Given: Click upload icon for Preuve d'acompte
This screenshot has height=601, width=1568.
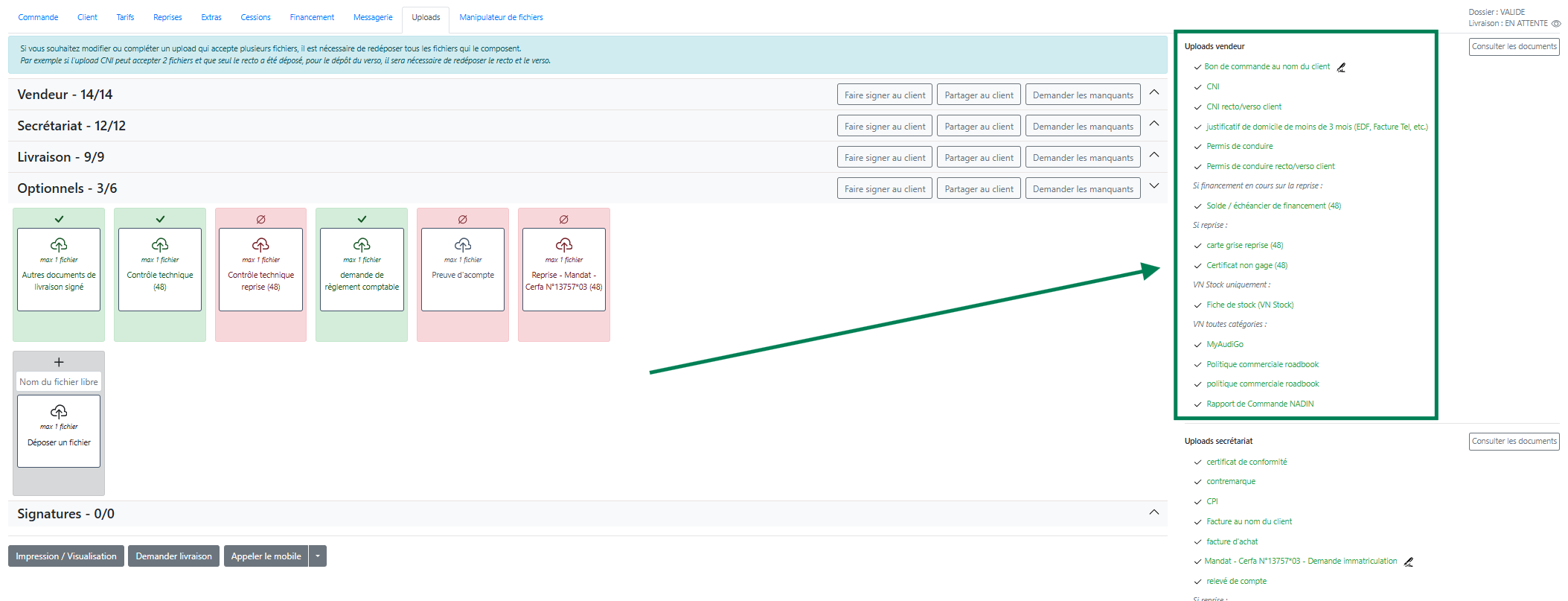Looking at the screenshot, I should (x=463, y=245).
